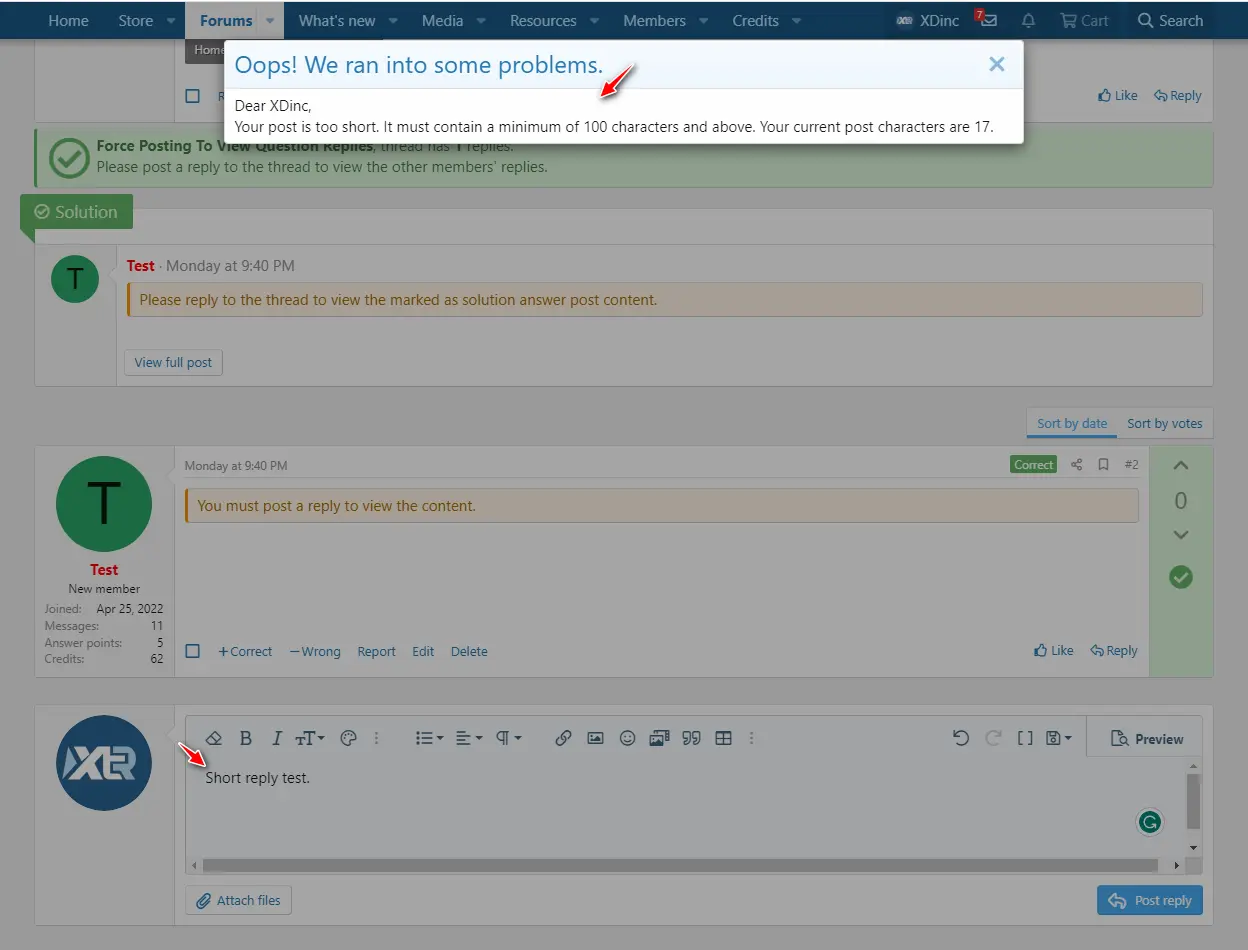Insert an image in the reply
The image size is (1248, 950).
pos(595,738)
